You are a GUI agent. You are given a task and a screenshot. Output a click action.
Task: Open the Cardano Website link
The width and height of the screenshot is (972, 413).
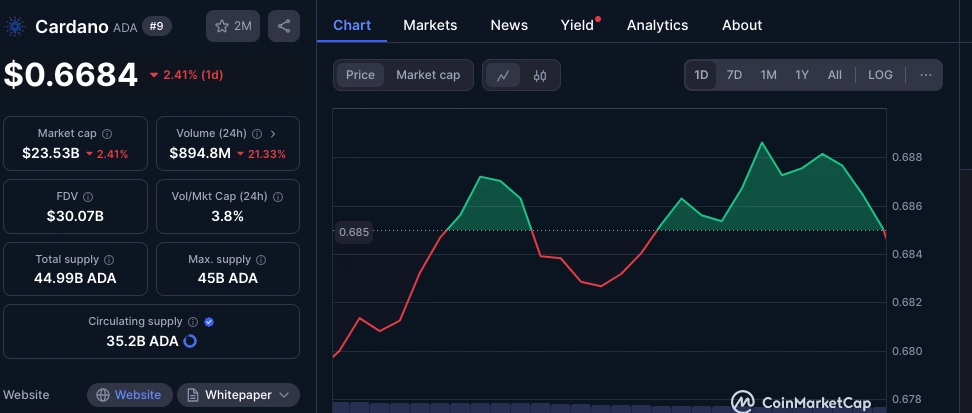(x=128, y=395)
